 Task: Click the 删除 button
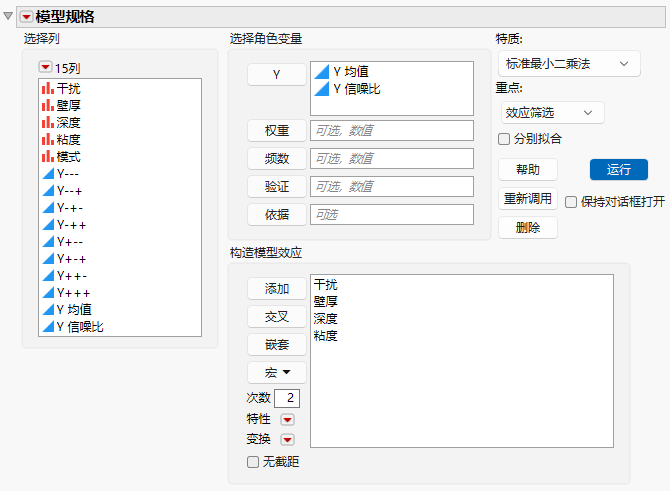click(x=528, y=228)
